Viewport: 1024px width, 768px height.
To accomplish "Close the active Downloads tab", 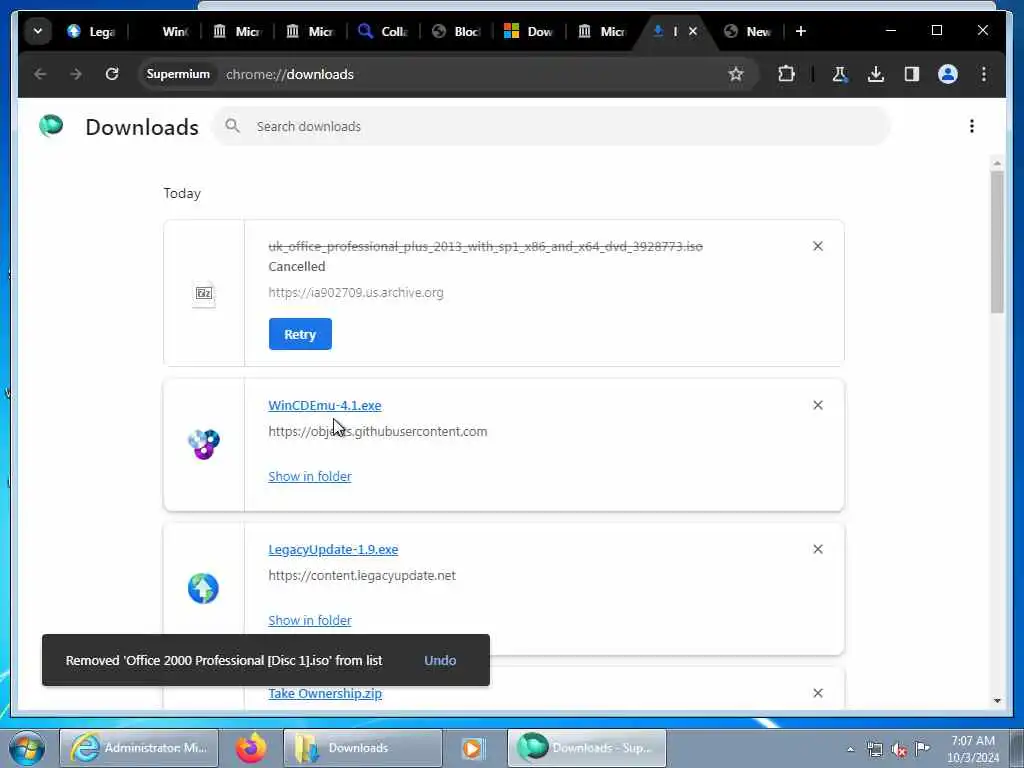I will pyautogui.click(x=693, y=31).
